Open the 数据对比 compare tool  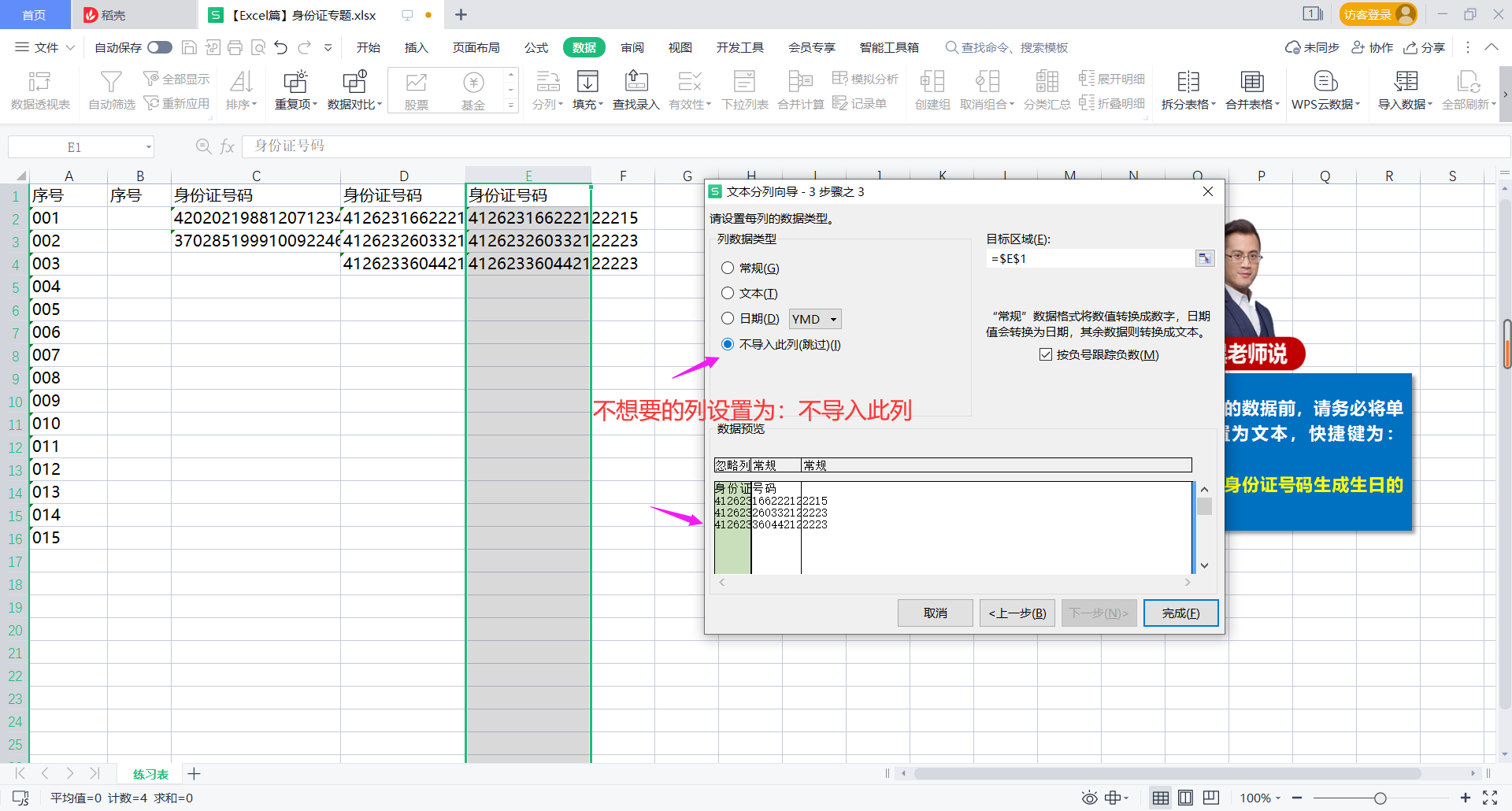point(354,90)
